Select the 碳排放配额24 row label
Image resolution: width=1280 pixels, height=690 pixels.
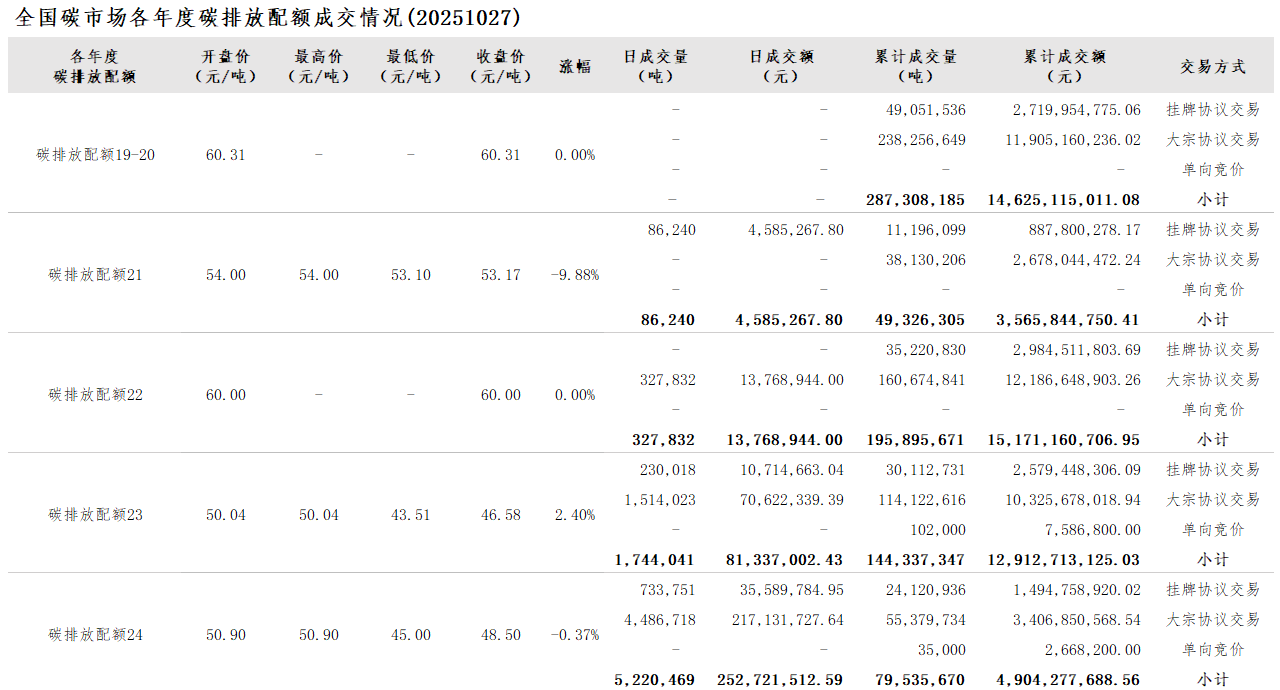[96, 635]
